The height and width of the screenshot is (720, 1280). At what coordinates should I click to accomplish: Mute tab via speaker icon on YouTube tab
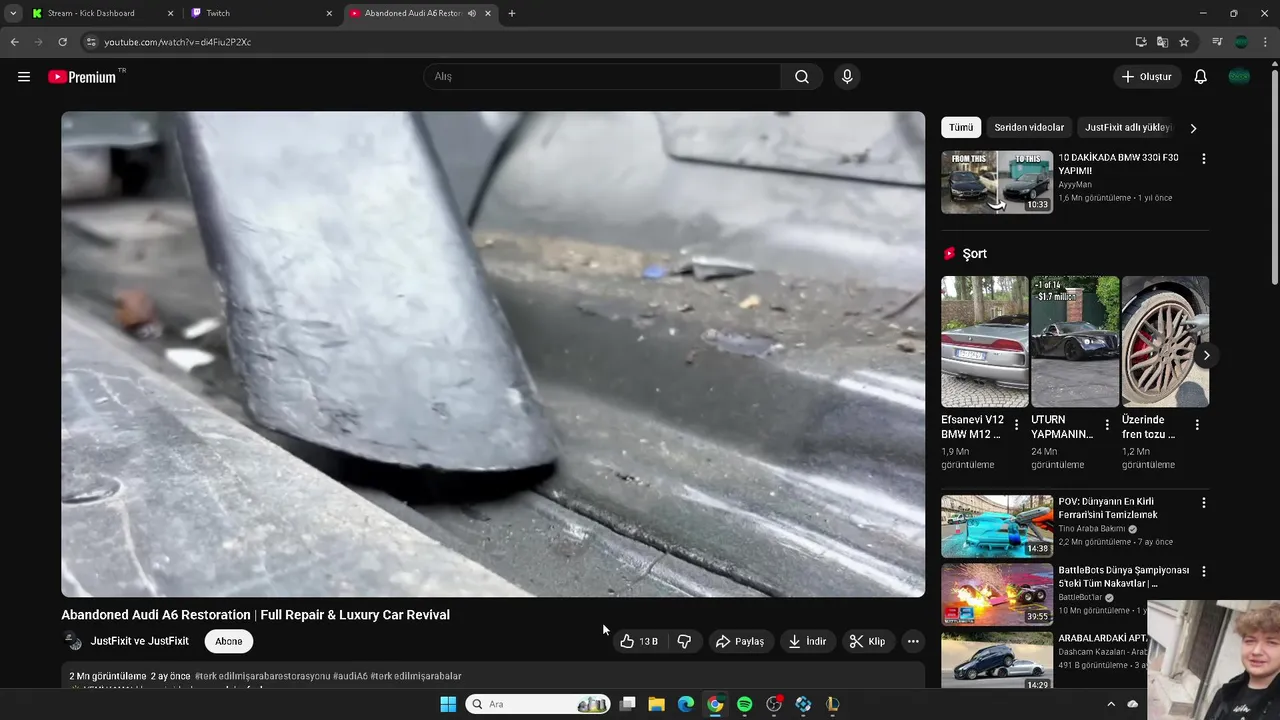pos(472,13)
